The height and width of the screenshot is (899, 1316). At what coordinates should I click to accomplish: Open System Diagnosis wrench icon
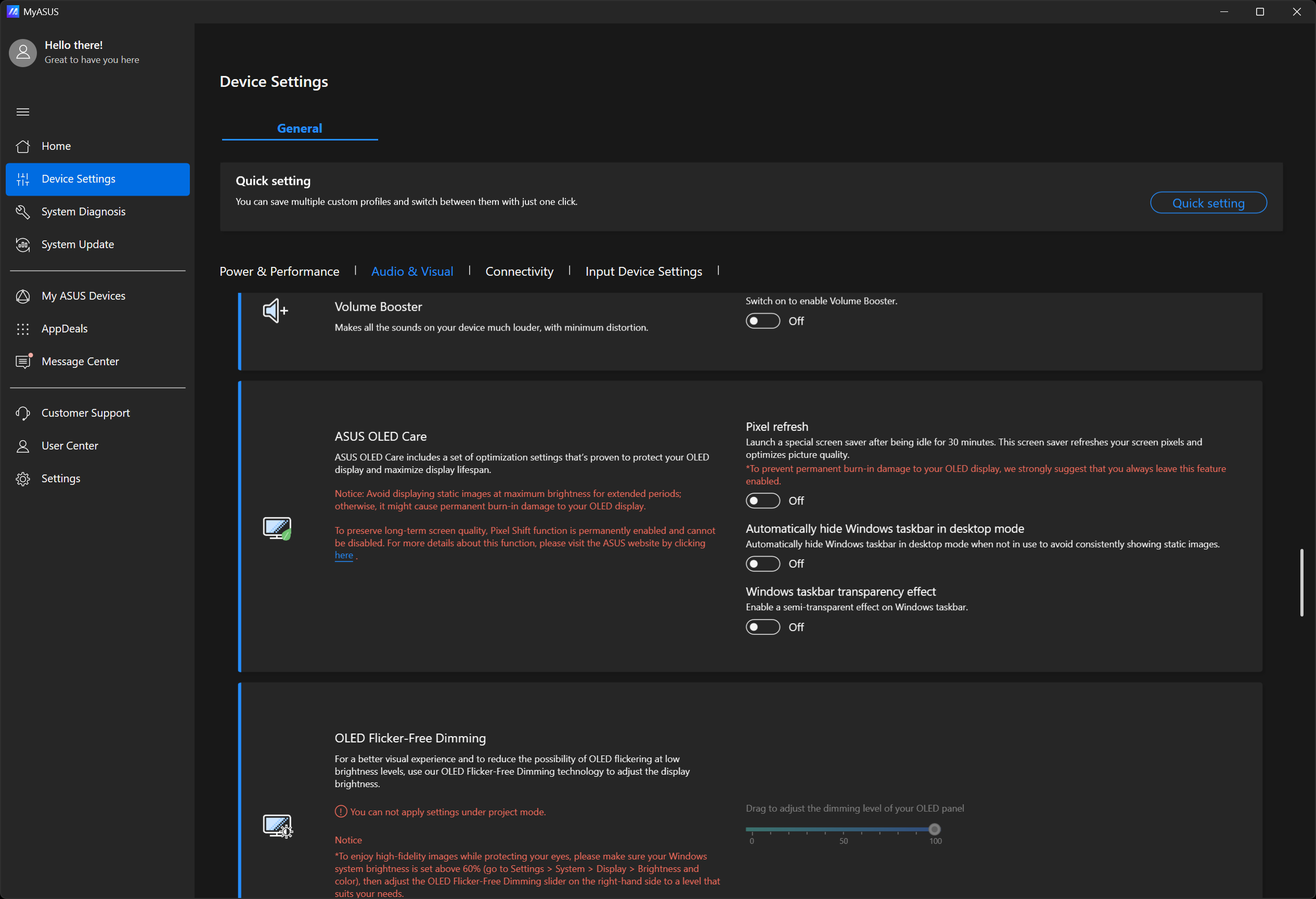pyautogui.click(x=23, y=212)
